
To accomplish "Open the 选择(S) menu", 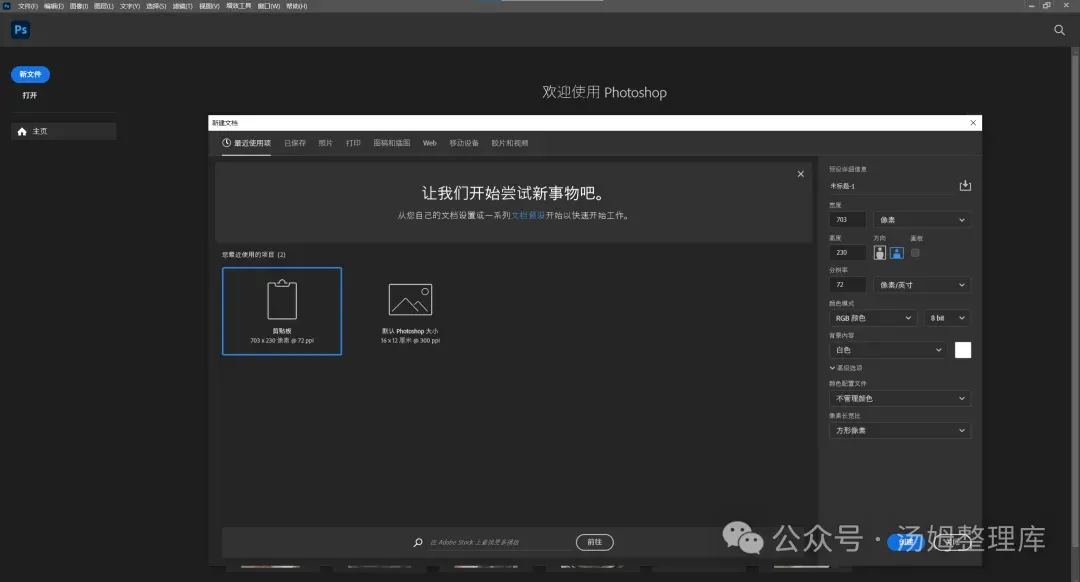I will tap(156, 6).
